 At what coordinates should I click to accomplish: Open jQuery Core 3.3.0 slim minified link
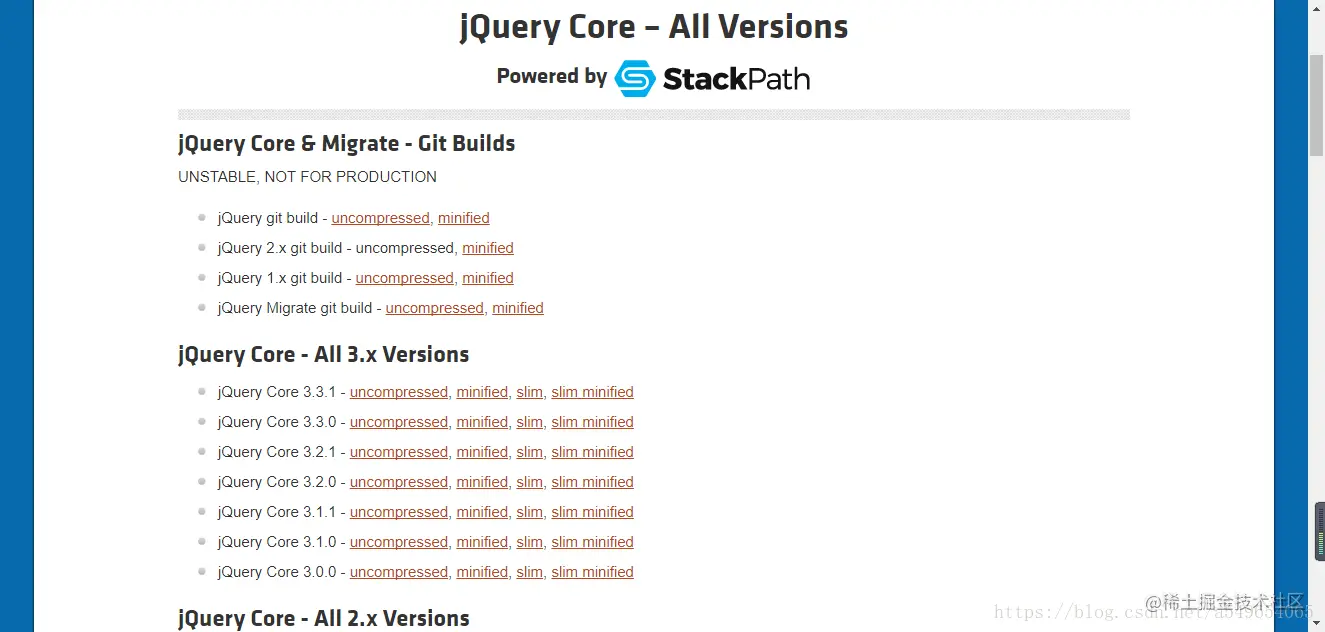point(592,422)
